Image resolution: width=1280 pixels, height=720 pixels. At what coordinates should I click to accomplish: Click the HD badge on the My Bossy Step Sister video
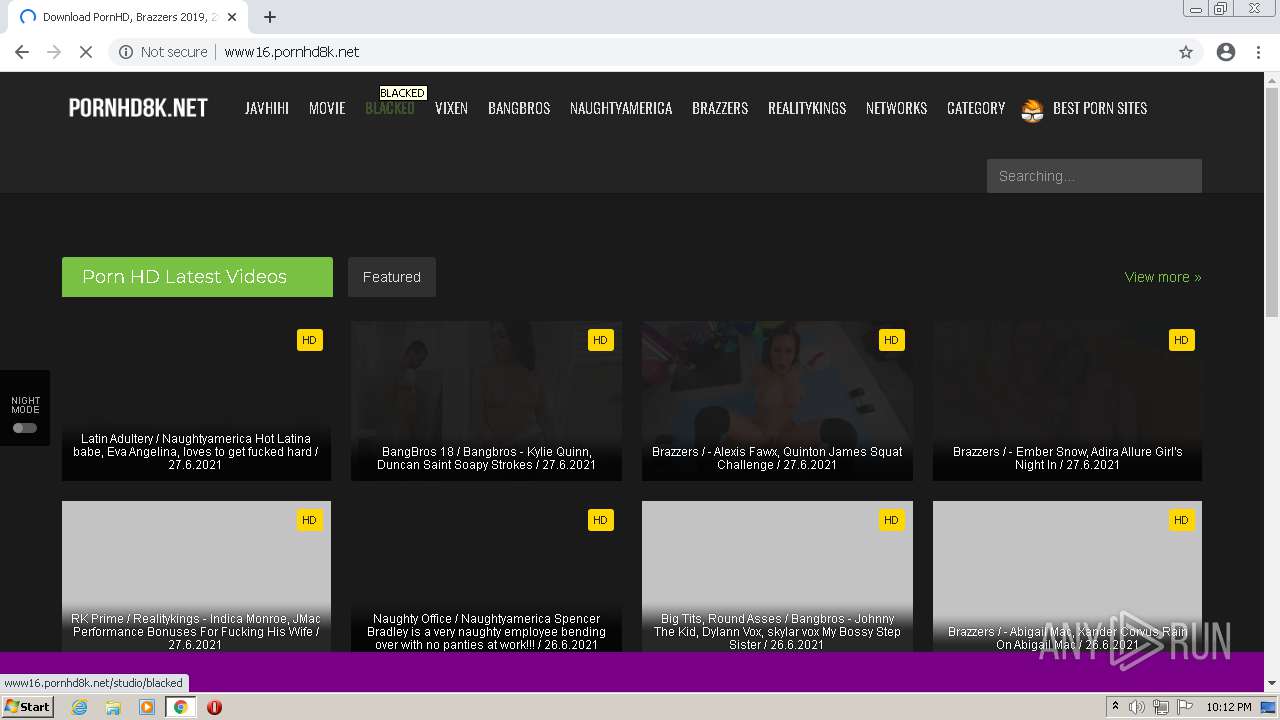tap(891, 520)
